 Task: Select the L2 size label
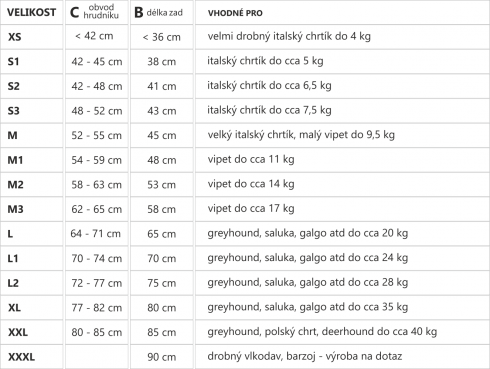pyautogui.click(x=13, y=283)
